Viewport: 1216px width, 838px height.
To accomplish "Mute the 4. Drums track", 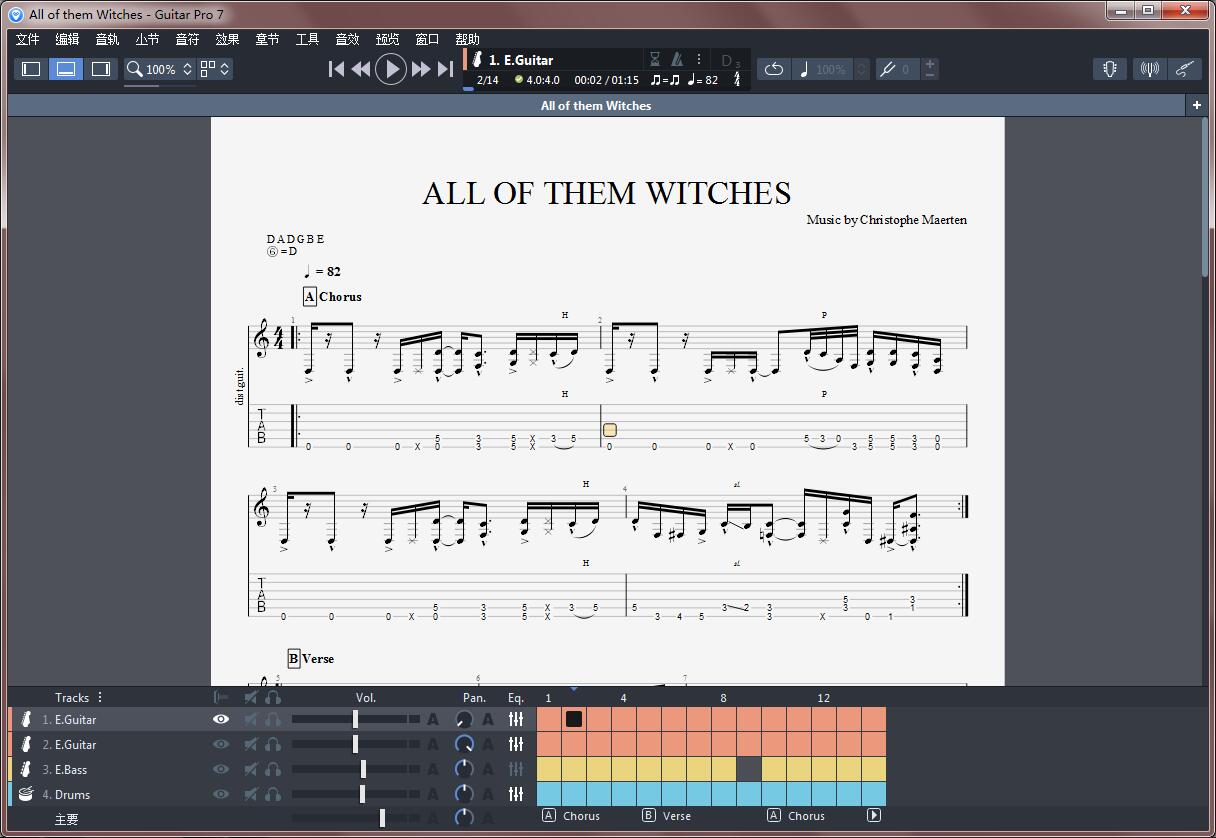I will click(251, 795).
